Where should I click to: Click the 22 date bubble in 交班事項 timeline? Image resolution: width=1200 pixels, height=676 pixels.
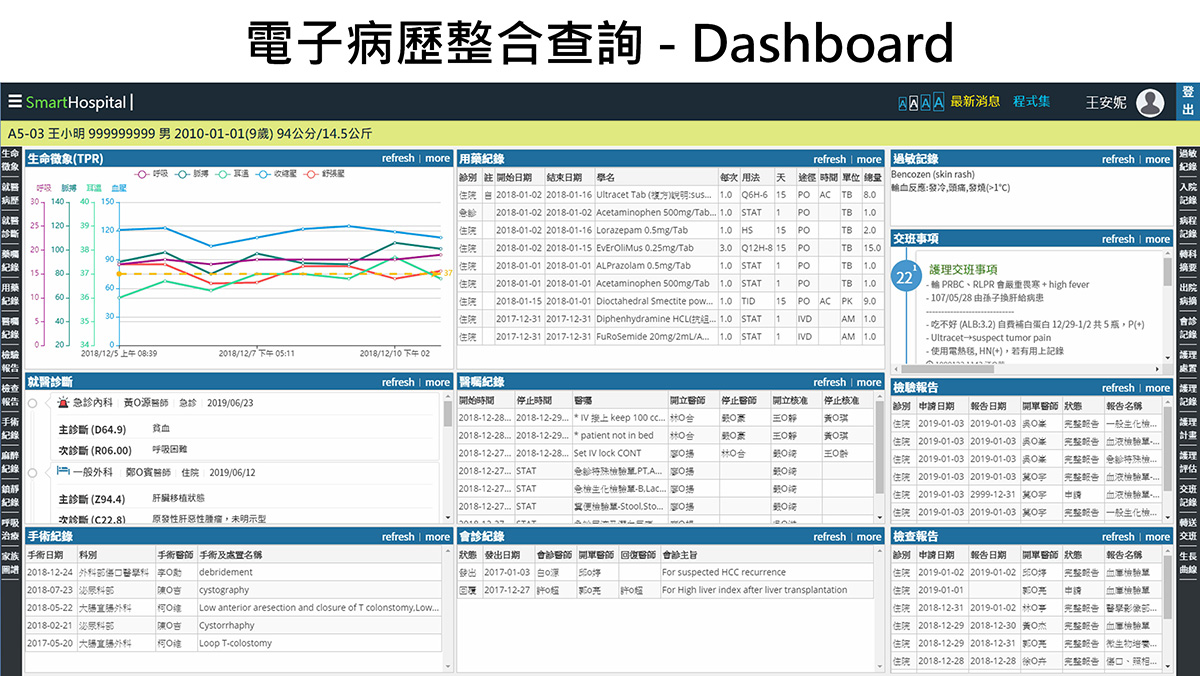[x=904, y=277]
